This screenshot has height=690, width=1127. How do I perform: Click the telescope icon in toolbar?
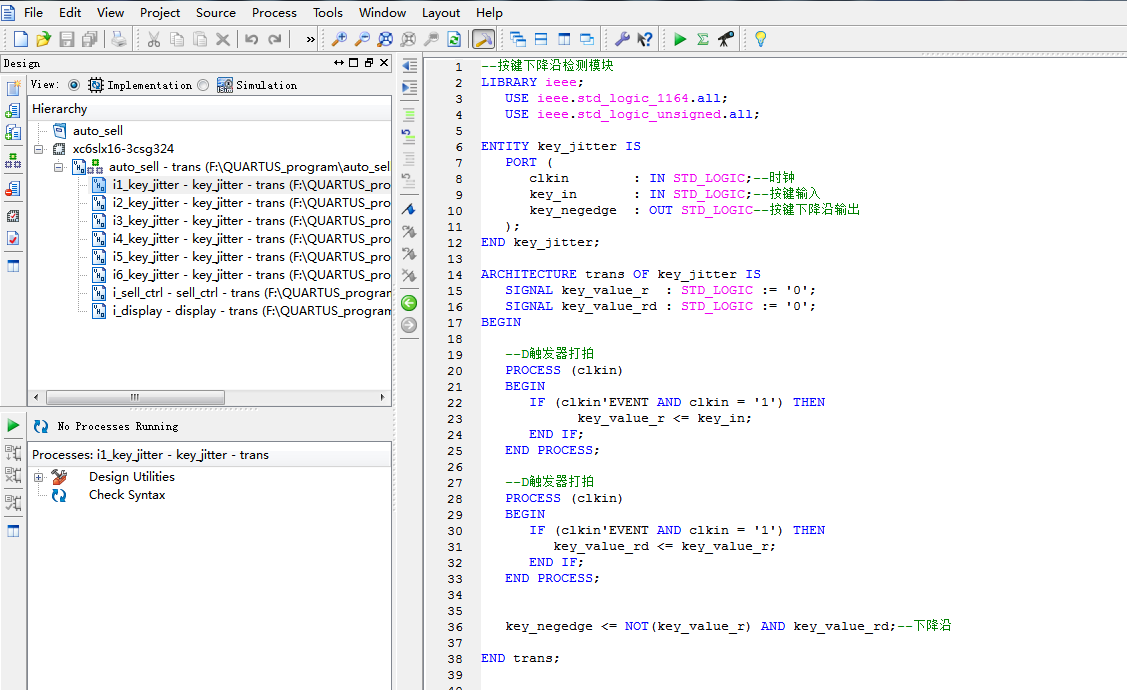(x=726, y=39)
